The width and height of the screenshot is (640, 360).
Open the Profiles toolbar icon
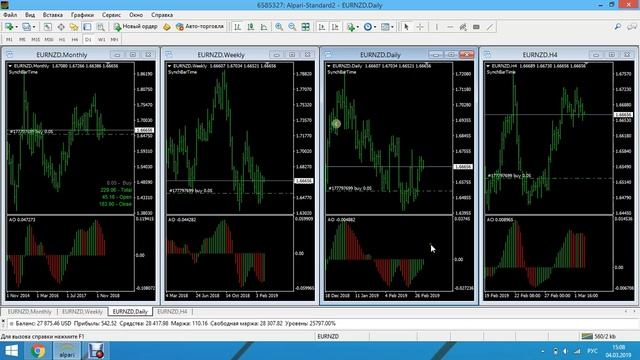[x=27, y=27]
